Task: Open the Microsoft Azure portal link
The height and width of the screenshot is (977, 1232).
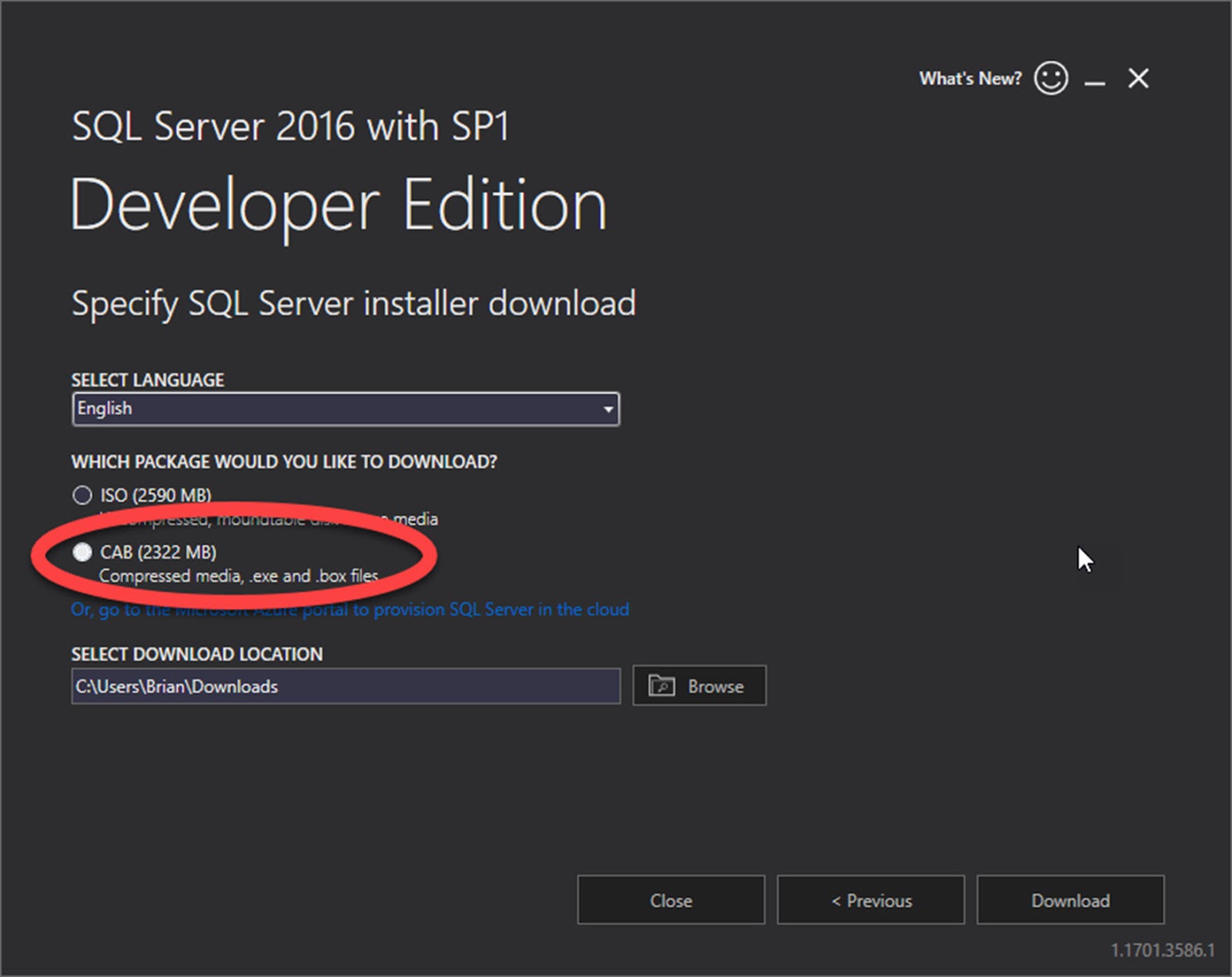Action: tap(350, 609)
